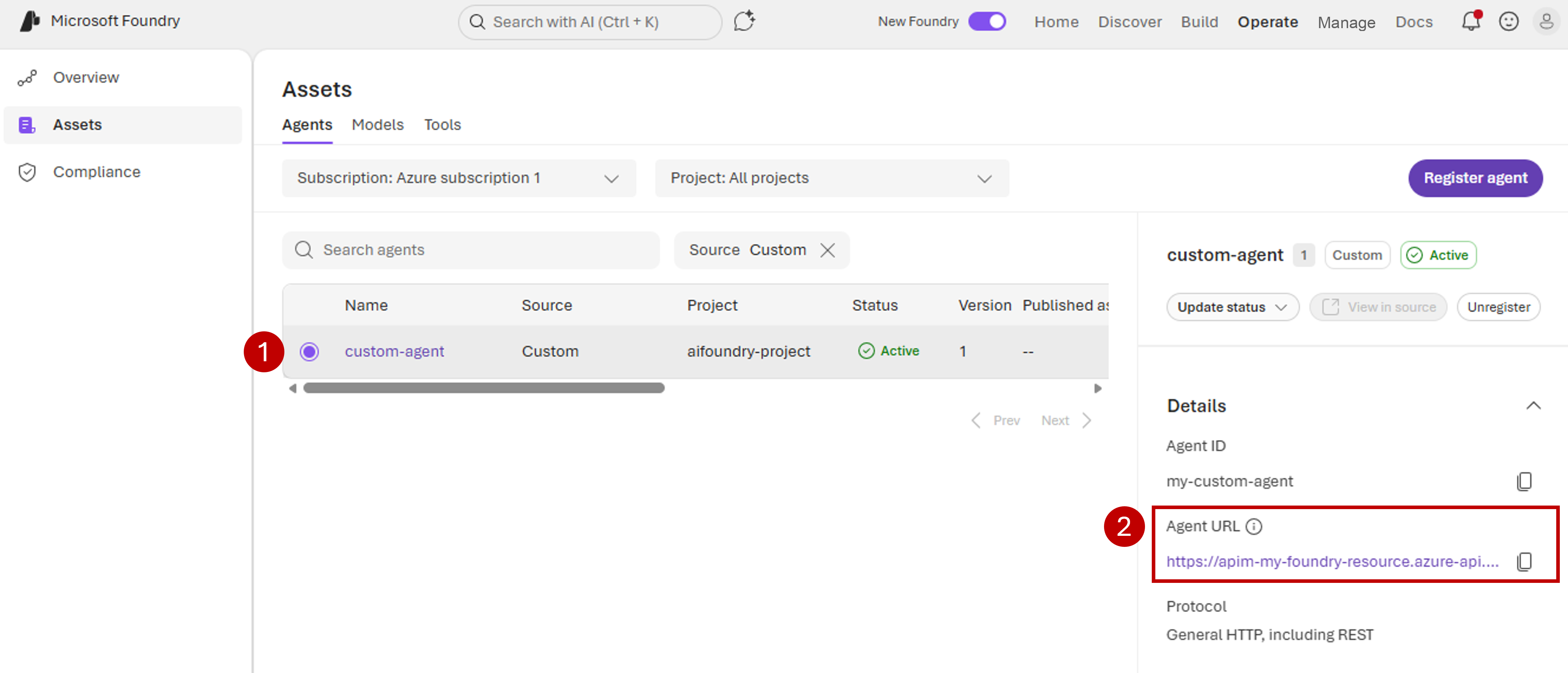Click the feedback smiley icon
The height and width of the screenshot is (673, 1568).
[1508, 22]
